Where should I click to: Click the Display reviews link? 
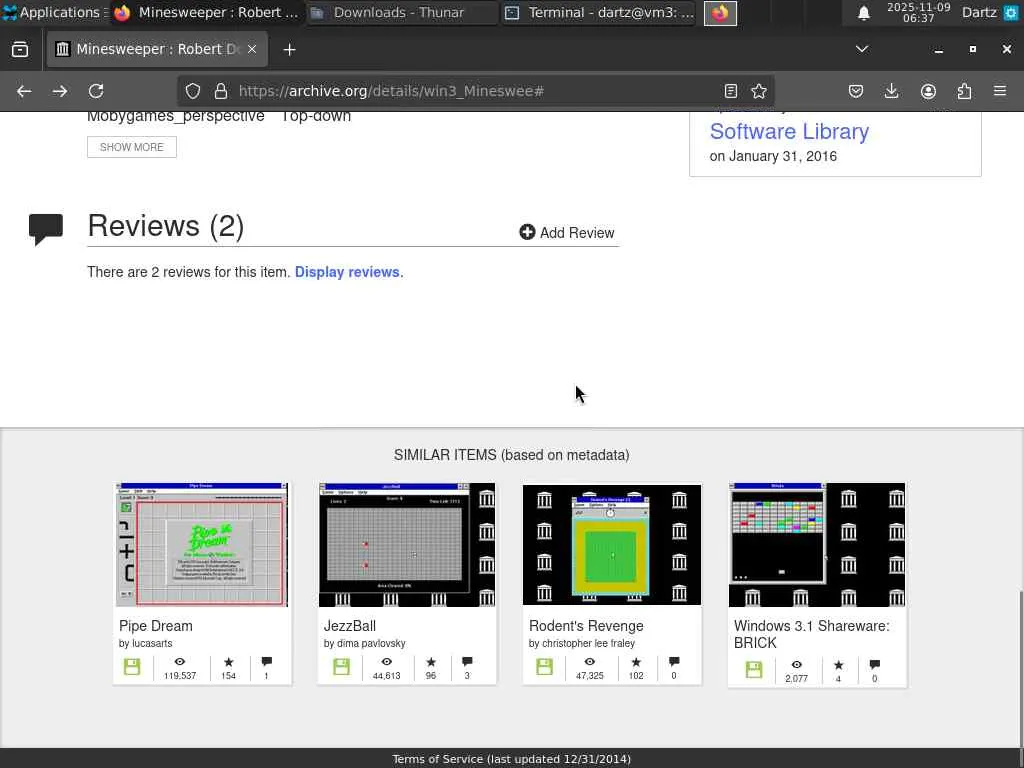[x=347, y=272]
